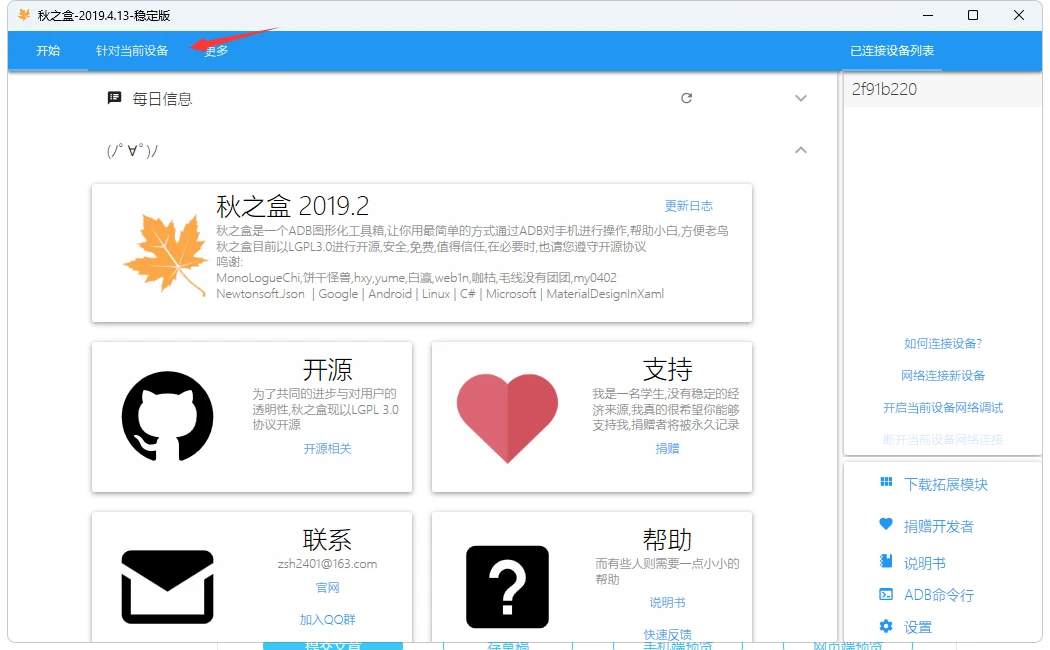Collapse the emoticon section chevron

801,150
